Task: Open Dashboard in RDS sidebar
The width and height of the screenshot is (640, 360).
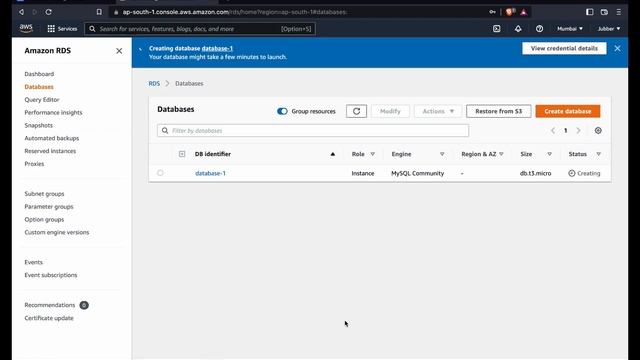Action: coord(39,74)
